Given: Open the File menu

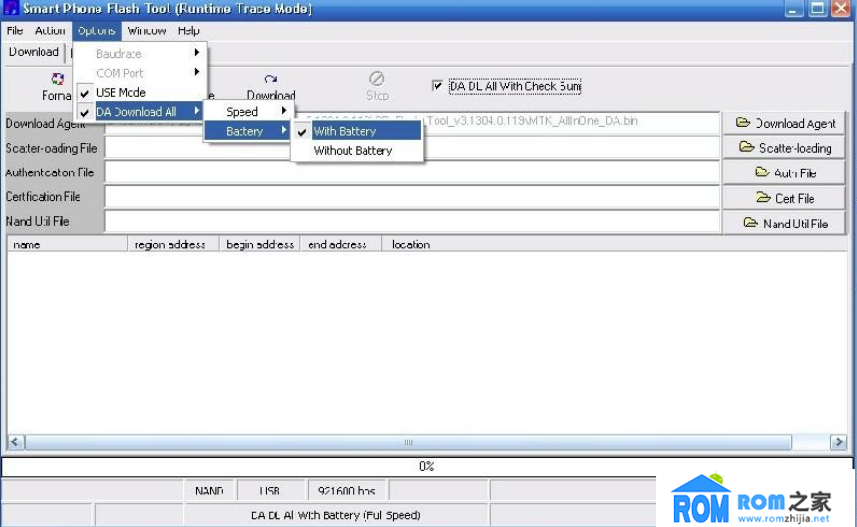Looking at the screenshot, I should [15, 31].
